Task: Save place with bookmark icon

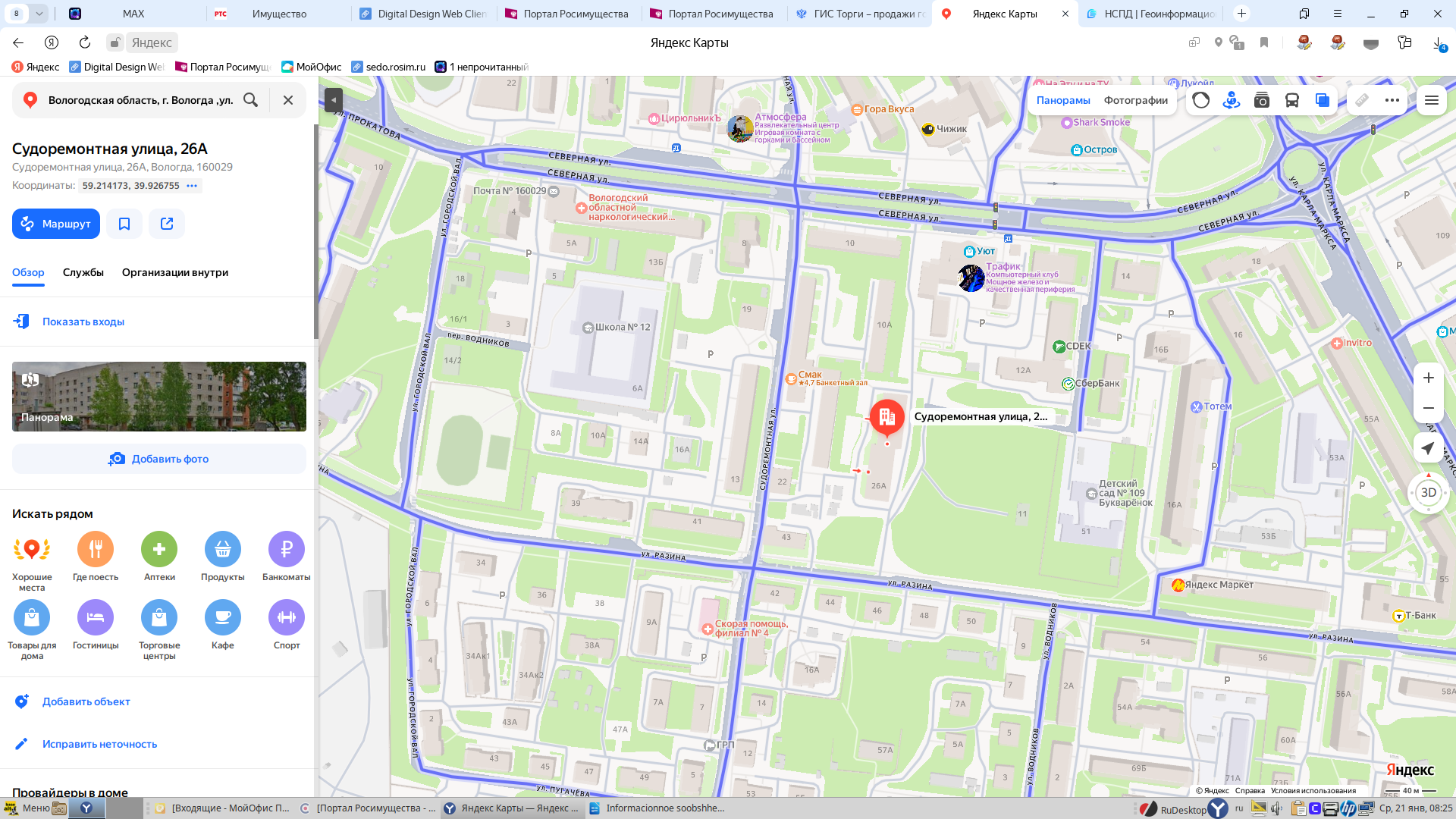Action: point(124,224)
